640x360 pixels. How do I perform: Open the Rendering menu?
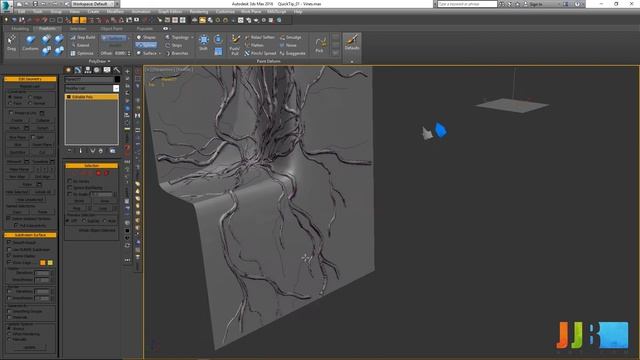click(199, 12)
